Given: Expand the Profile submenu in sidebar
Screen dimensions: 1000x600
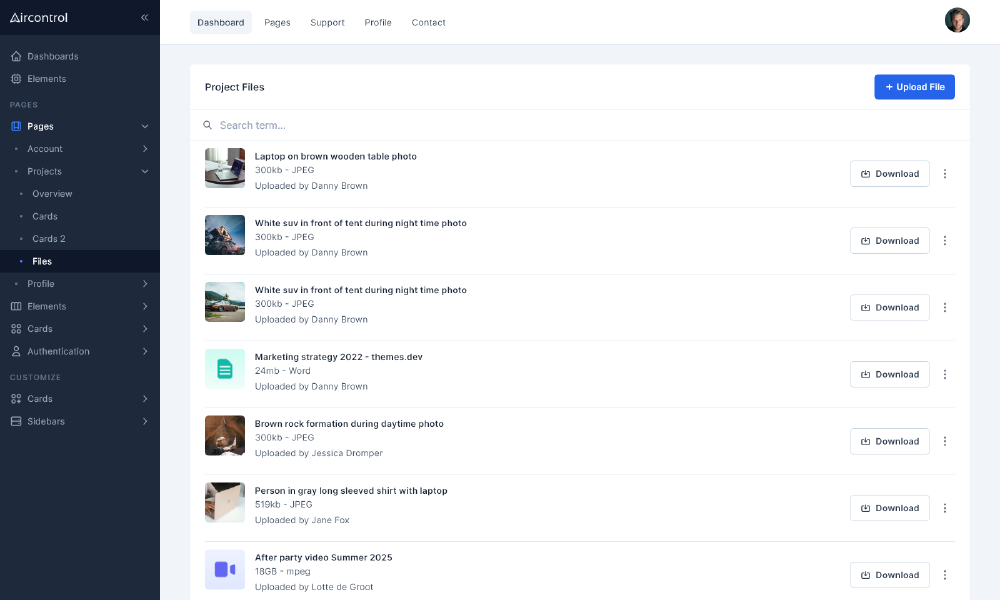Looking at the screenshot, I should [145, 284].
